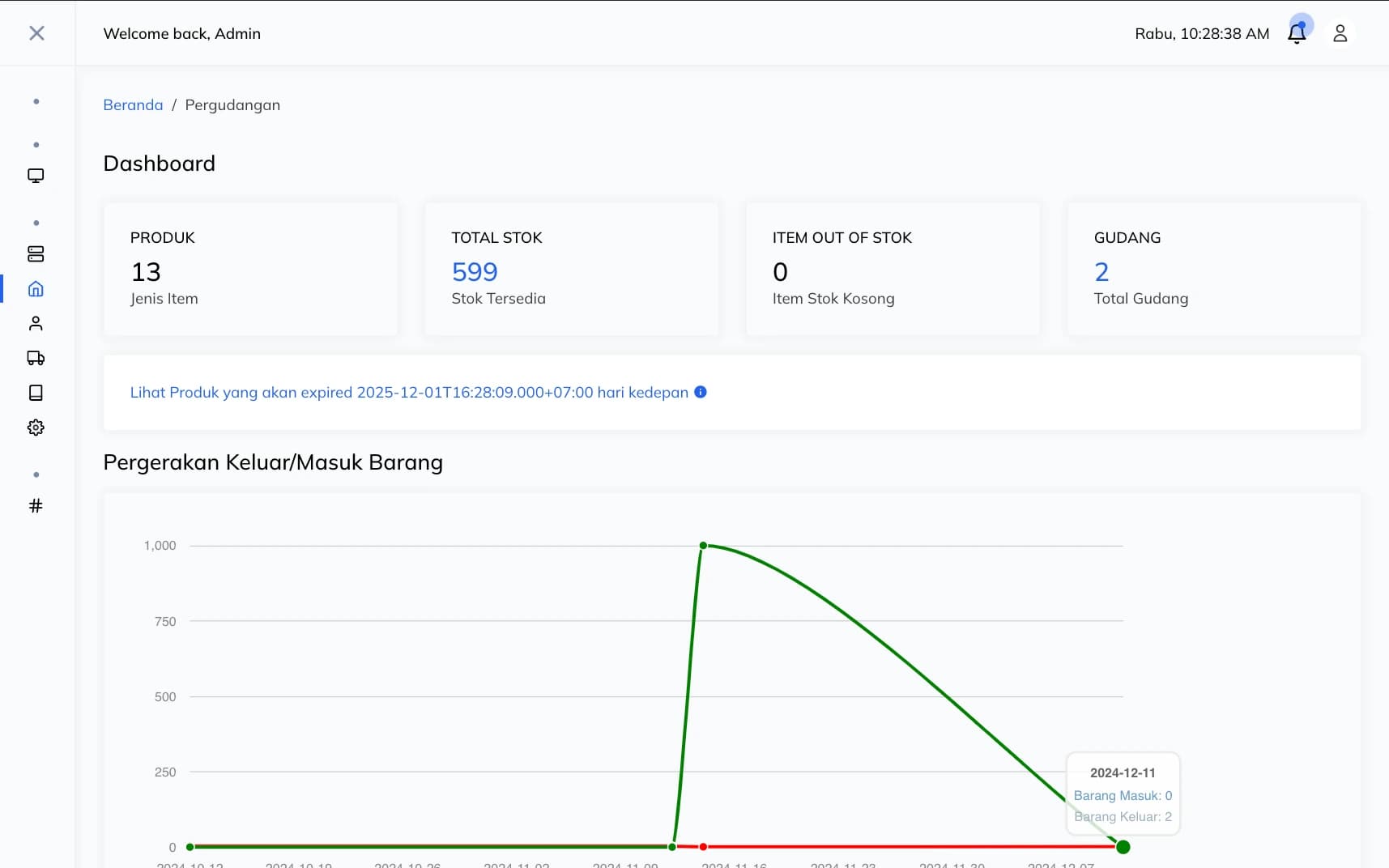1389x868 pixels.
Task: Open the notifications bell
Action: pos(1297,33)
